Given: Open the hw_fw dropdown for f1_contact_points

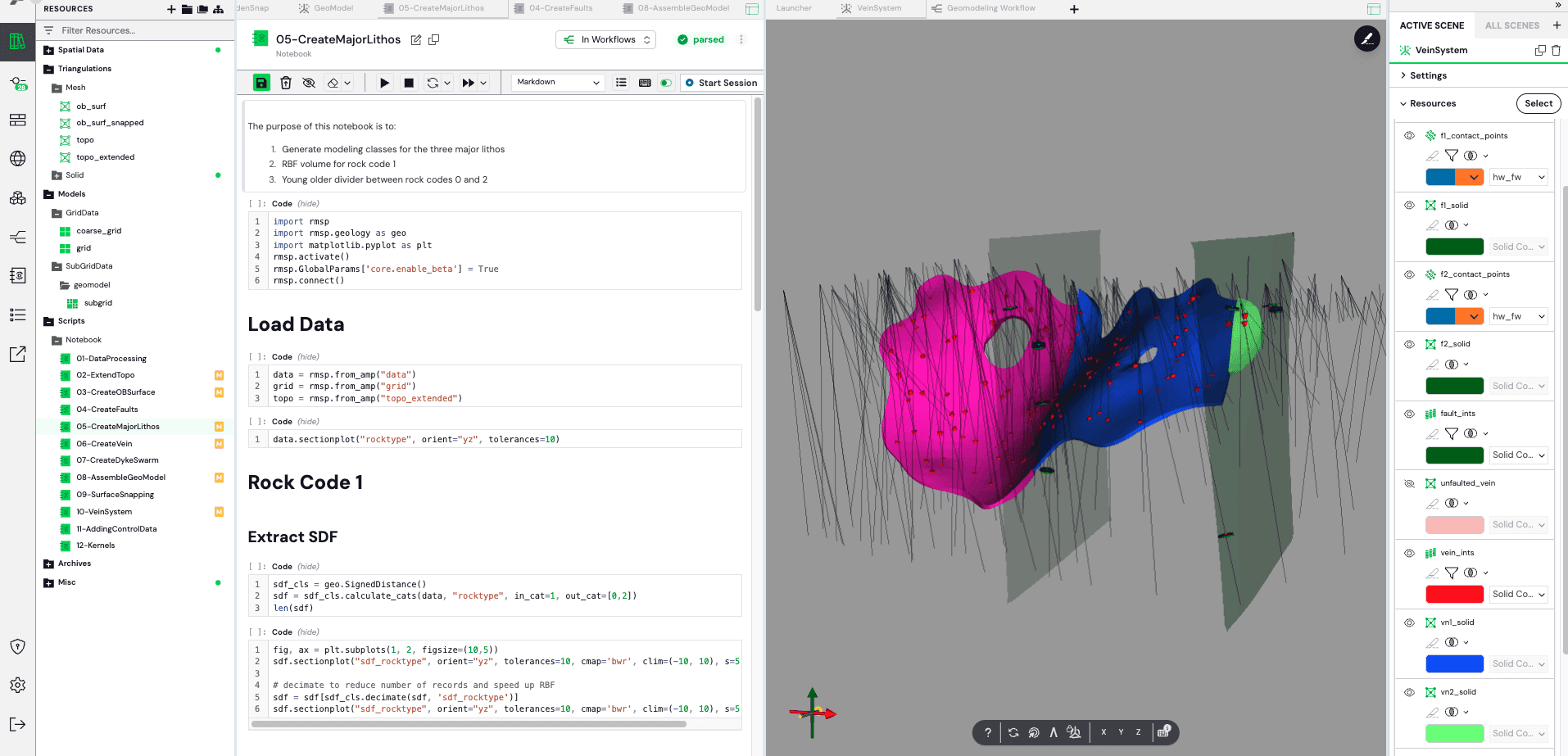Looking at the screenshot, I should click(x=1518, y=177).
